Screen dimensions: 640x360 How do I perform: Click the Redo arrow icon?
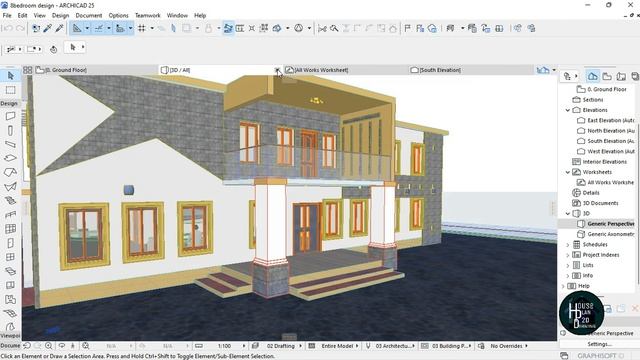click(20, 28)
